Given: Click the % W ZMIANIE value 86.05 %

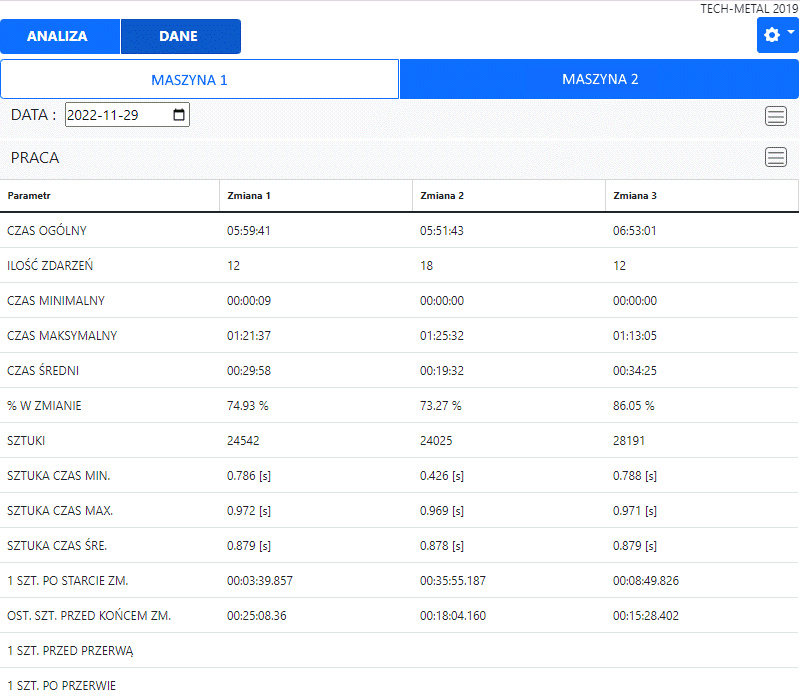Looking at the screenshot, I should coord(633,406).
